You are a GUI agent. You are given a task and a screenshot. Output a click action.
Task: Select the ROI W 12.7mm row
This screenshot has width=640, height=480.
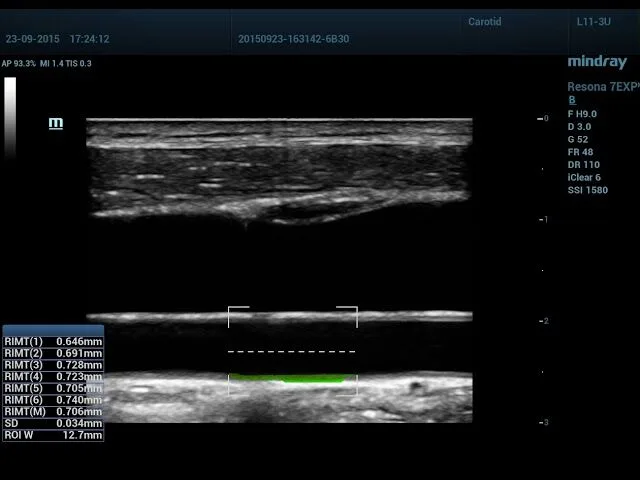tap(53, 435)
